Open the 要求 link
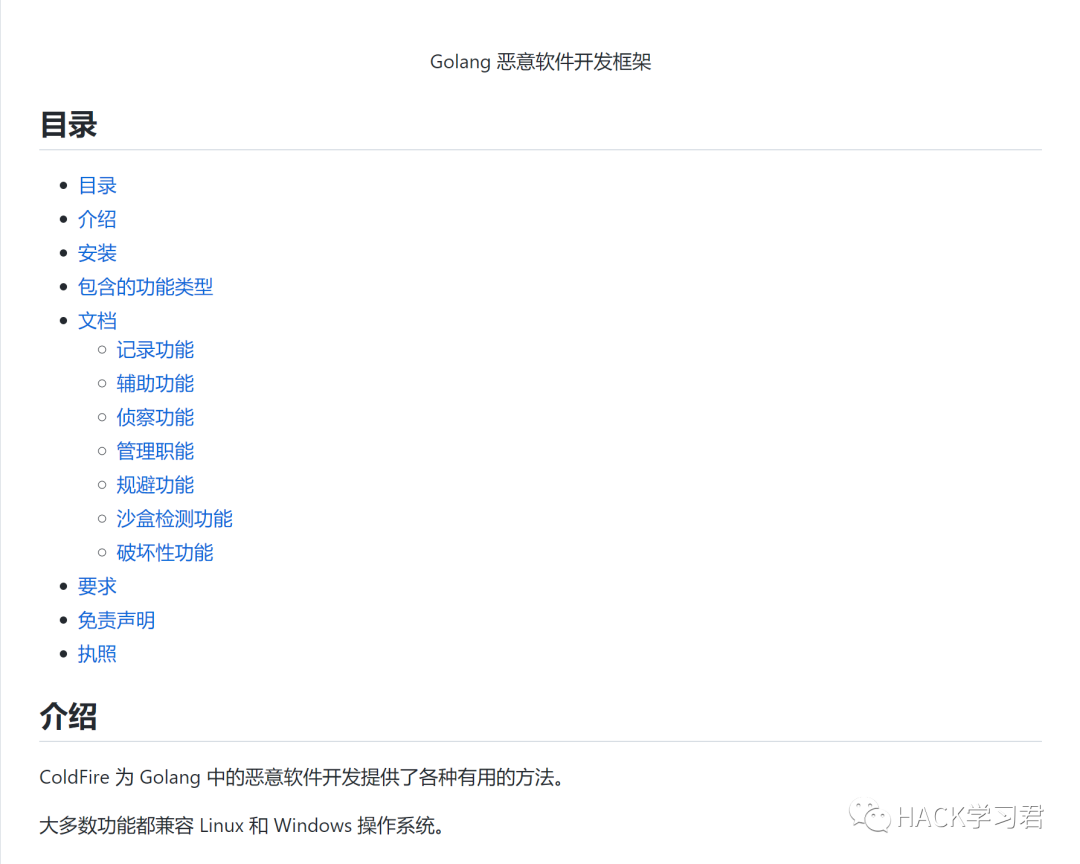The height and width of the screenshot is (864, 1080). (97, 586)
